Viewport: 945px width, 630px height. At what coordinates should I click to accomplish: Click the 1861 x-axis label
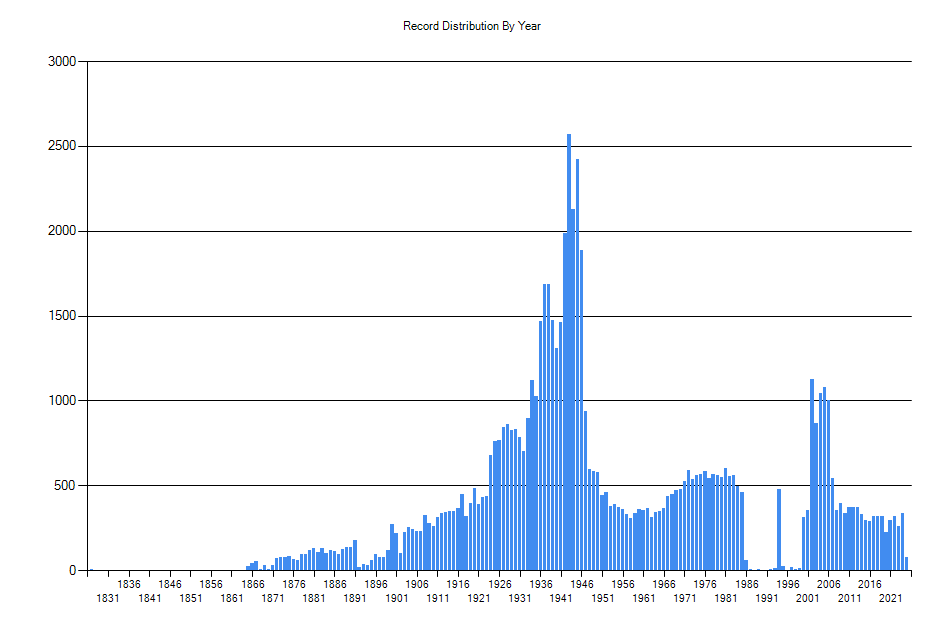click(x=231, y=598)
